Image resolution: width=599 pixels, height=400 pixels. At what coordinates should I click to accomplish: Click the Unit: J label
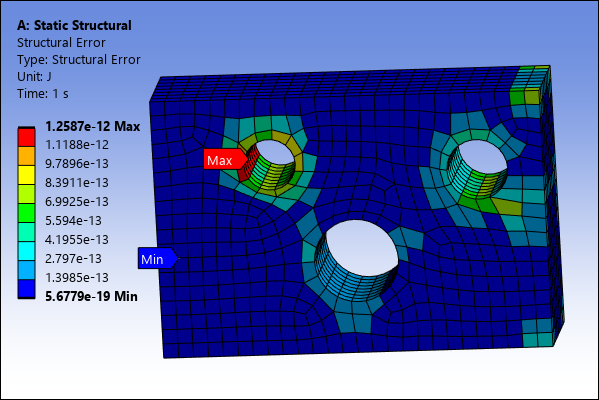point(34,76)
